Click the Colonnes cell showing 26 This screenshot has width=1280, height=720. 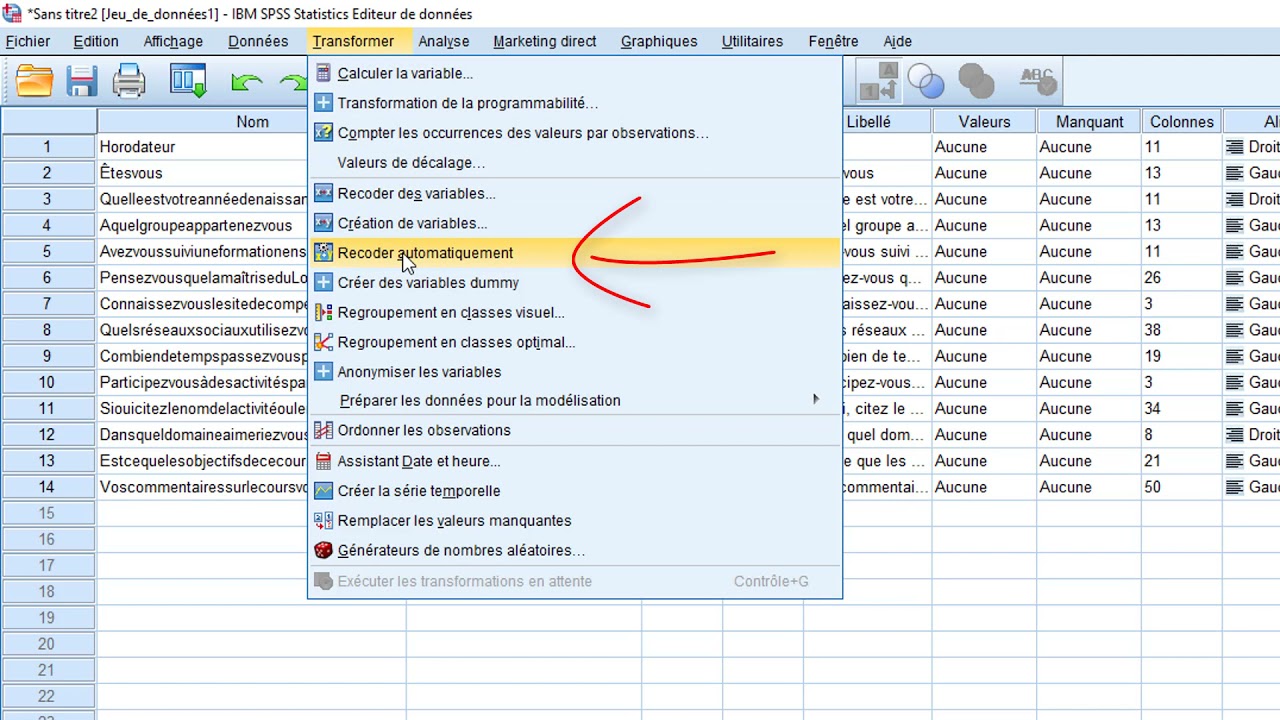click(1181, 278)
